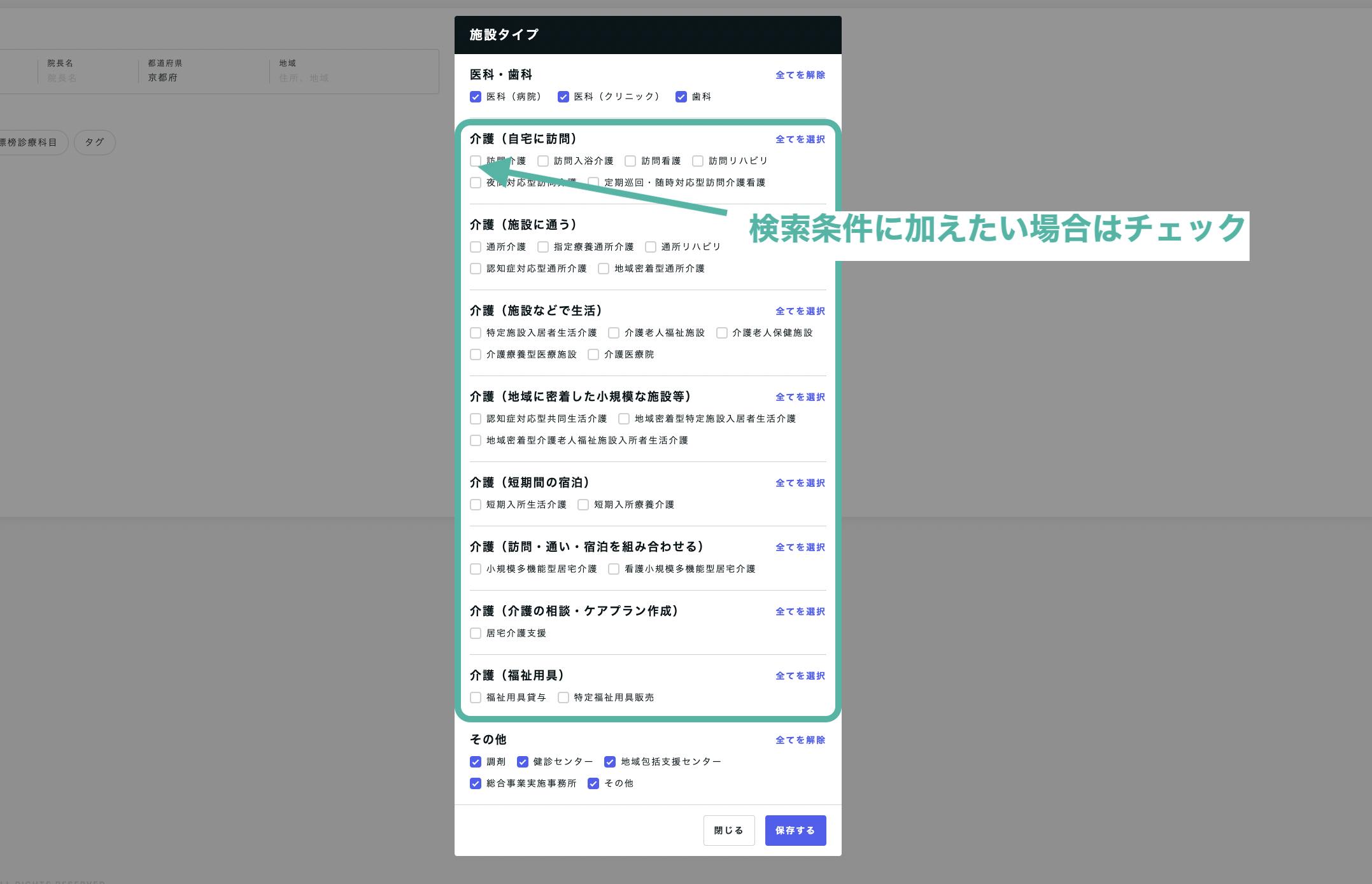Check the 福祉用具貸与 checkbox
Image resolution: width=1372 pixels, height=884 pixels.
coord(476,698)
